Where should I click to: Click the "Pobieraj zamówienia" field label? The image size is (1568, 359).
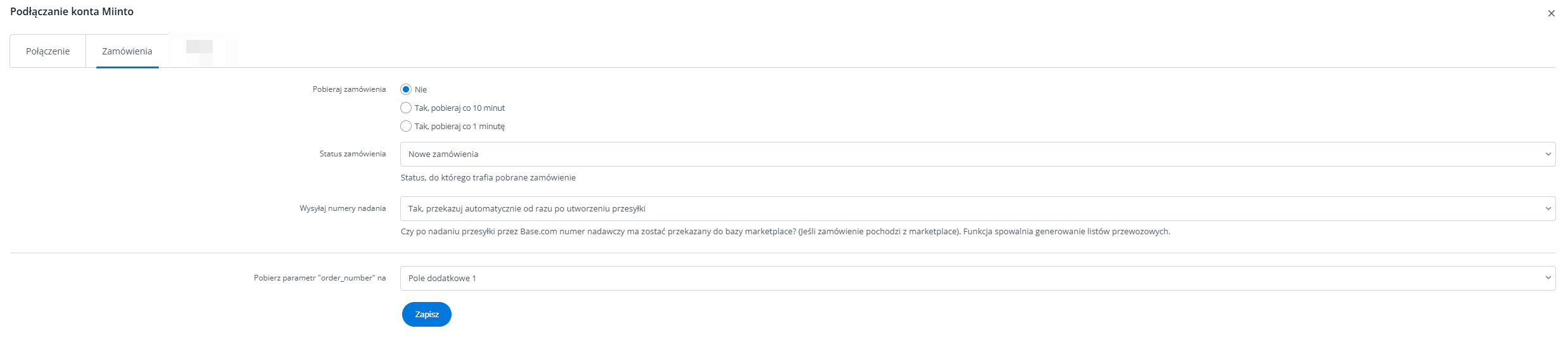coord(349,89)
